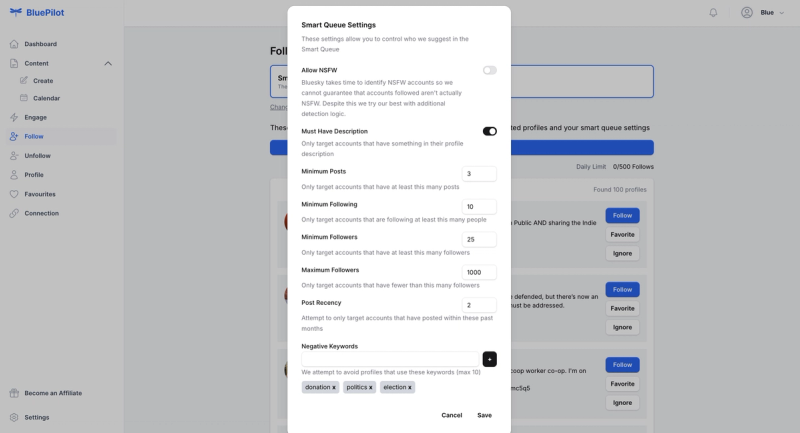Click the plus button to add keyword

490,359
